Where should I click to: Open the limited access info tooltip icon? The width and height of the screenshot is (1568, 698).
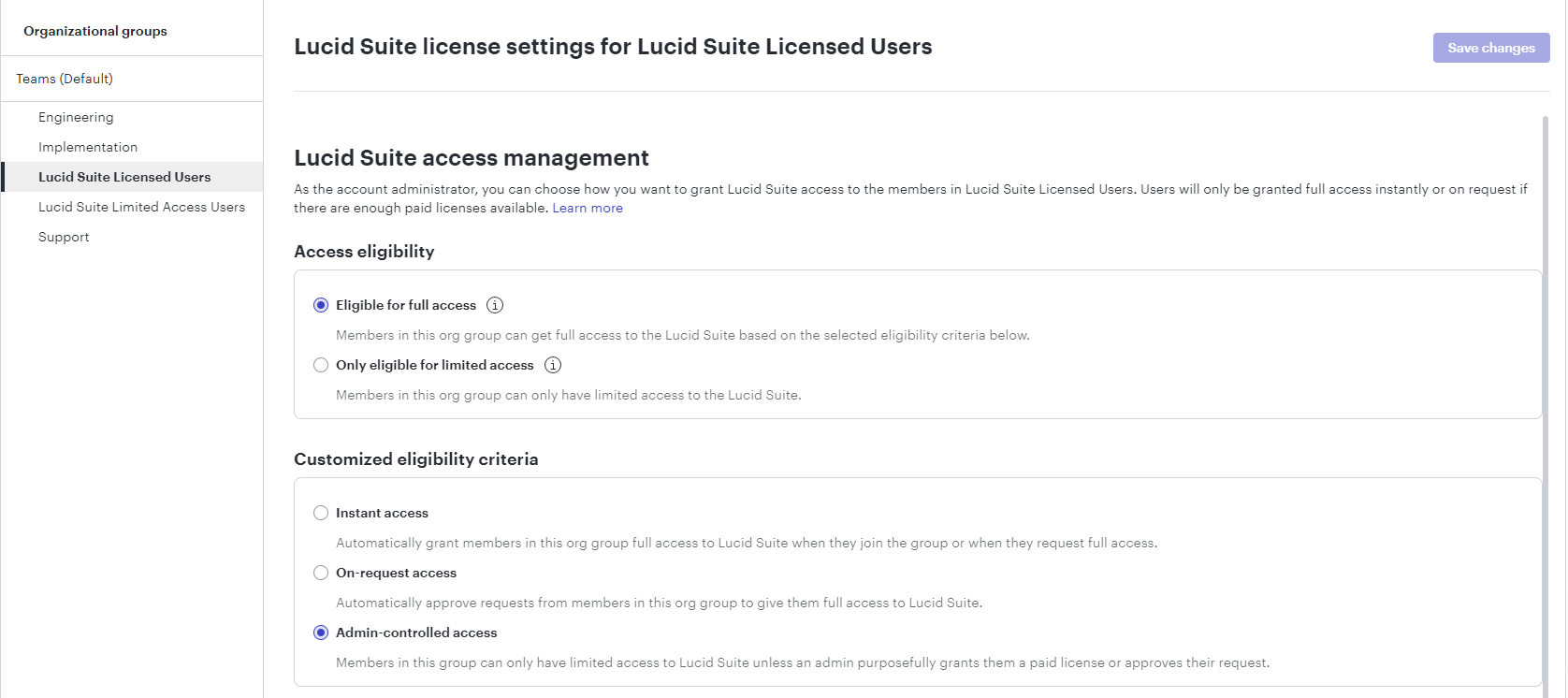[x=553, y=365]
